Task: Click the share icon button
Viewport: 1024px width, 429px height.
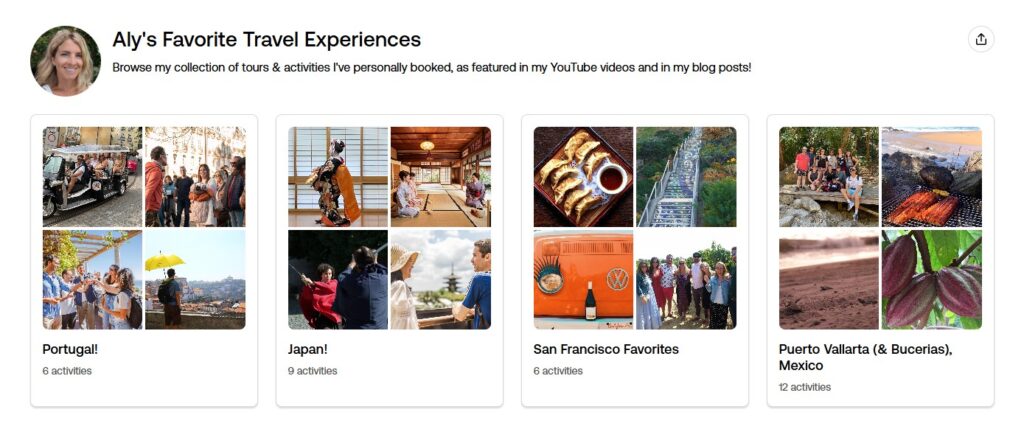Action: (x=981, y=39)
